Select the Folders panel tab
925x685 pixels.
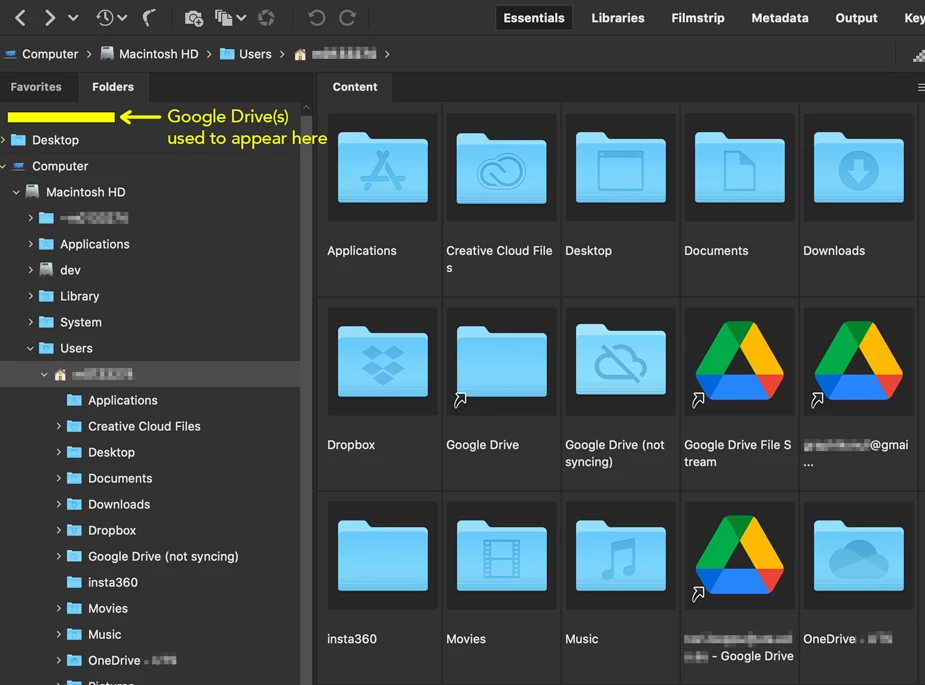pyautogui.click(x=113, y=87)
